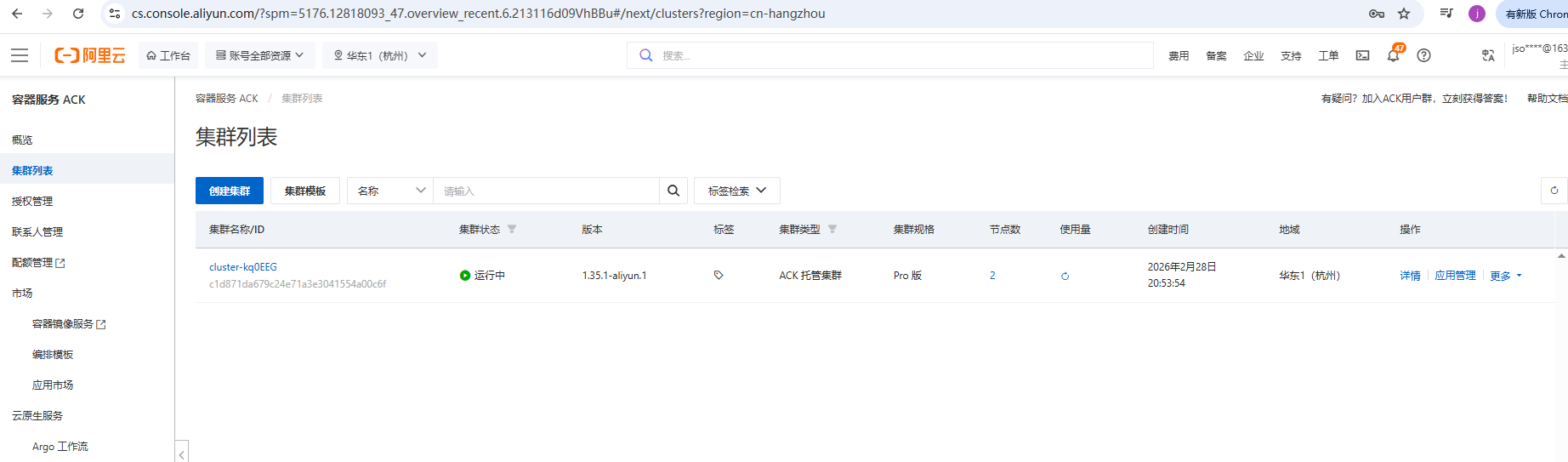Viewport: 1568px width, 462px height.
Task: Open the hamburger navigation menu
Action: point(20,55)
